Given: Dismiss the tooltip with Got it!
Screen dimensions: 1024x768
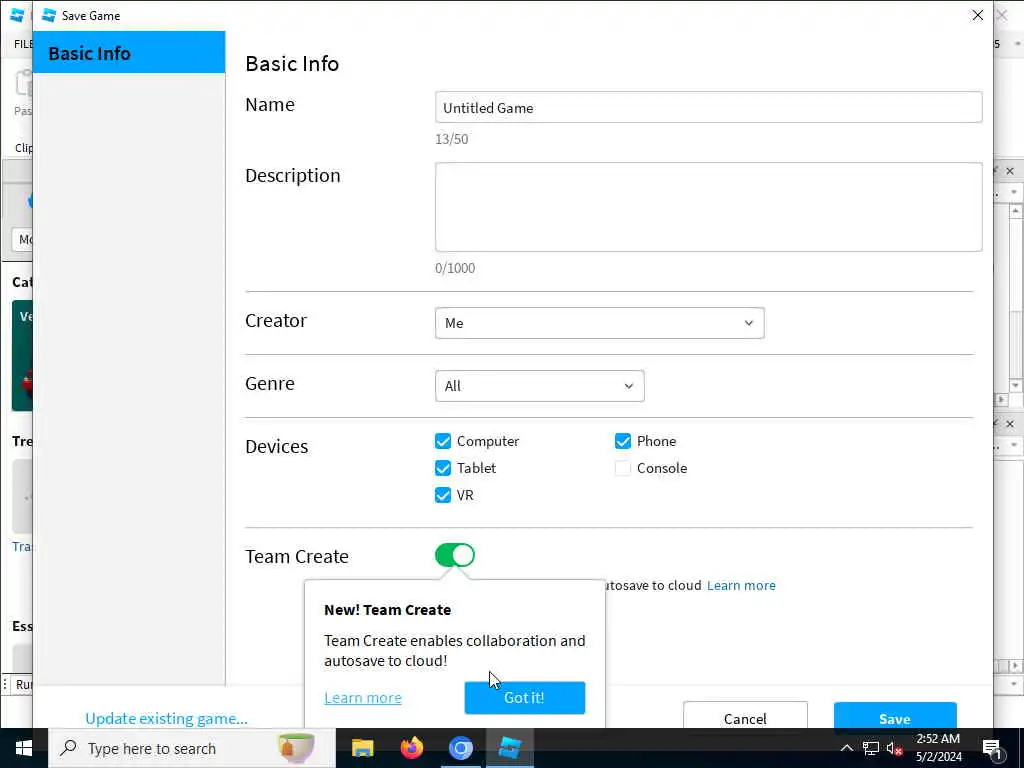Looking at the screenshot, I should point(524,697).
